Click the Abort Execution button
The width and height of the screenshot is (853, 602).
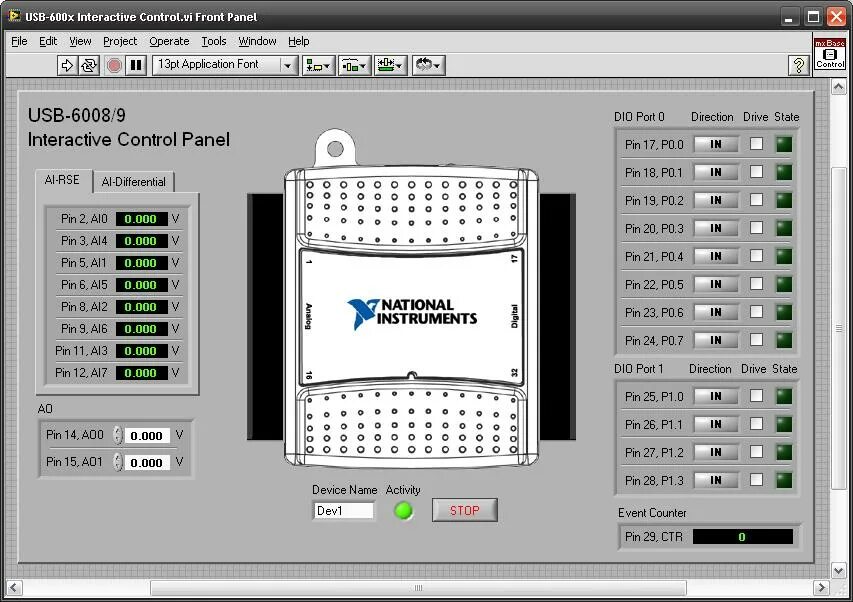coord(114,65)
